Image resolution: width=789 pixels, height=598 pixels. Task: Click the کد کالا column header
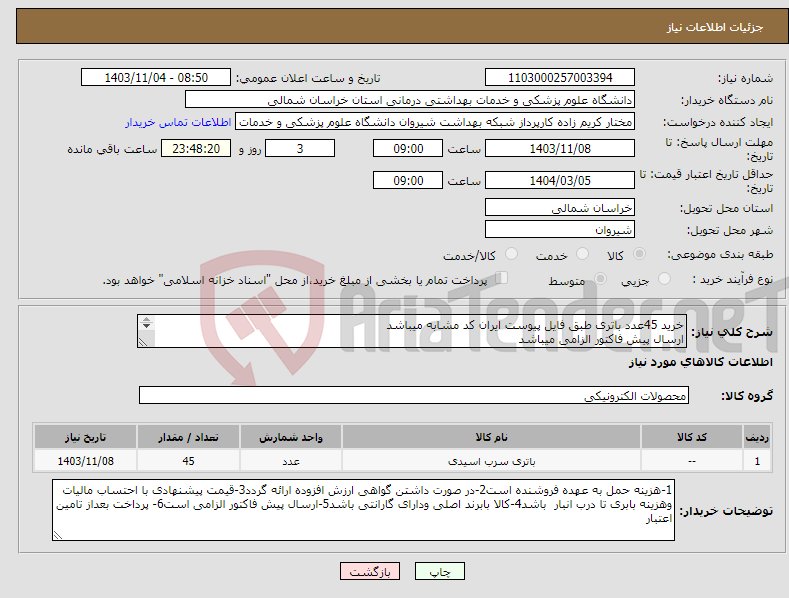pos(692,437)
